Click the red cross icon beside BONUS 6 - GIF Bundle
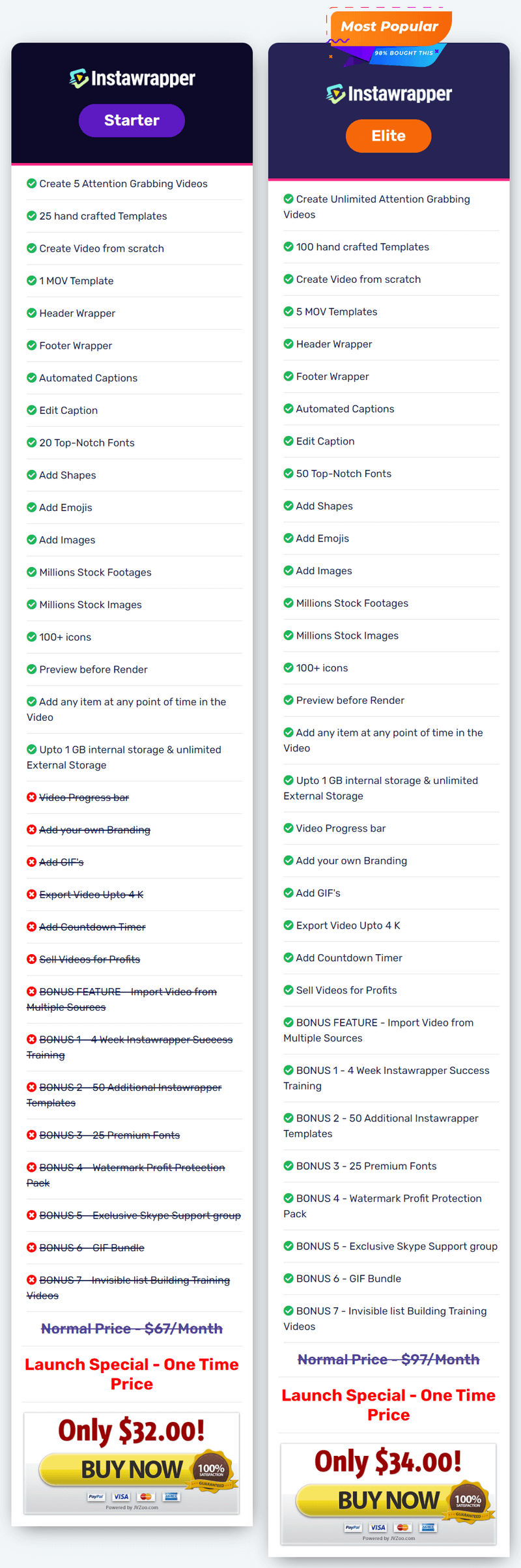The height and width of the screenshot is (1568, 521). click(x=31, y=1247)
